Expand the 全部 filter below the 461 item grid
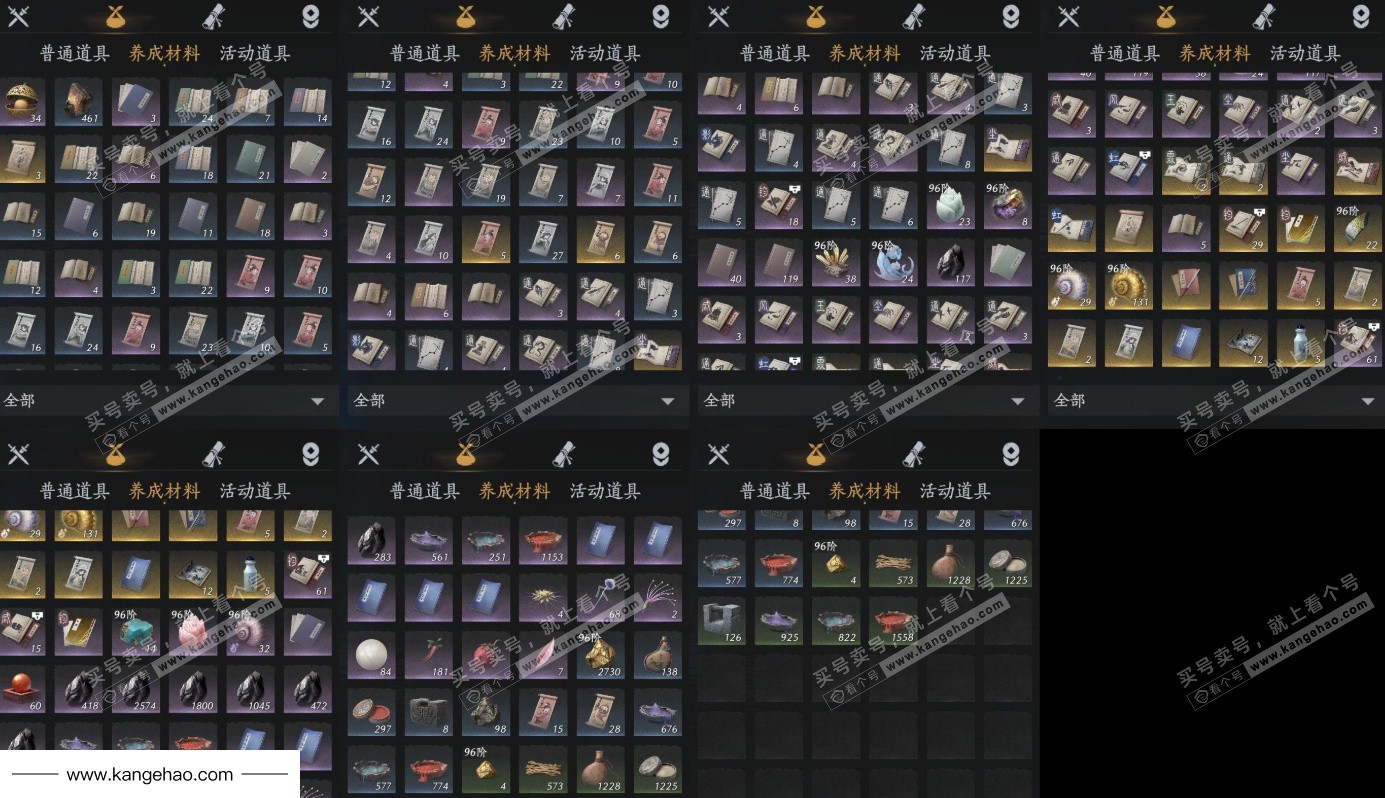The height and width of the screenshot is (798, 1385). [166, 401]
